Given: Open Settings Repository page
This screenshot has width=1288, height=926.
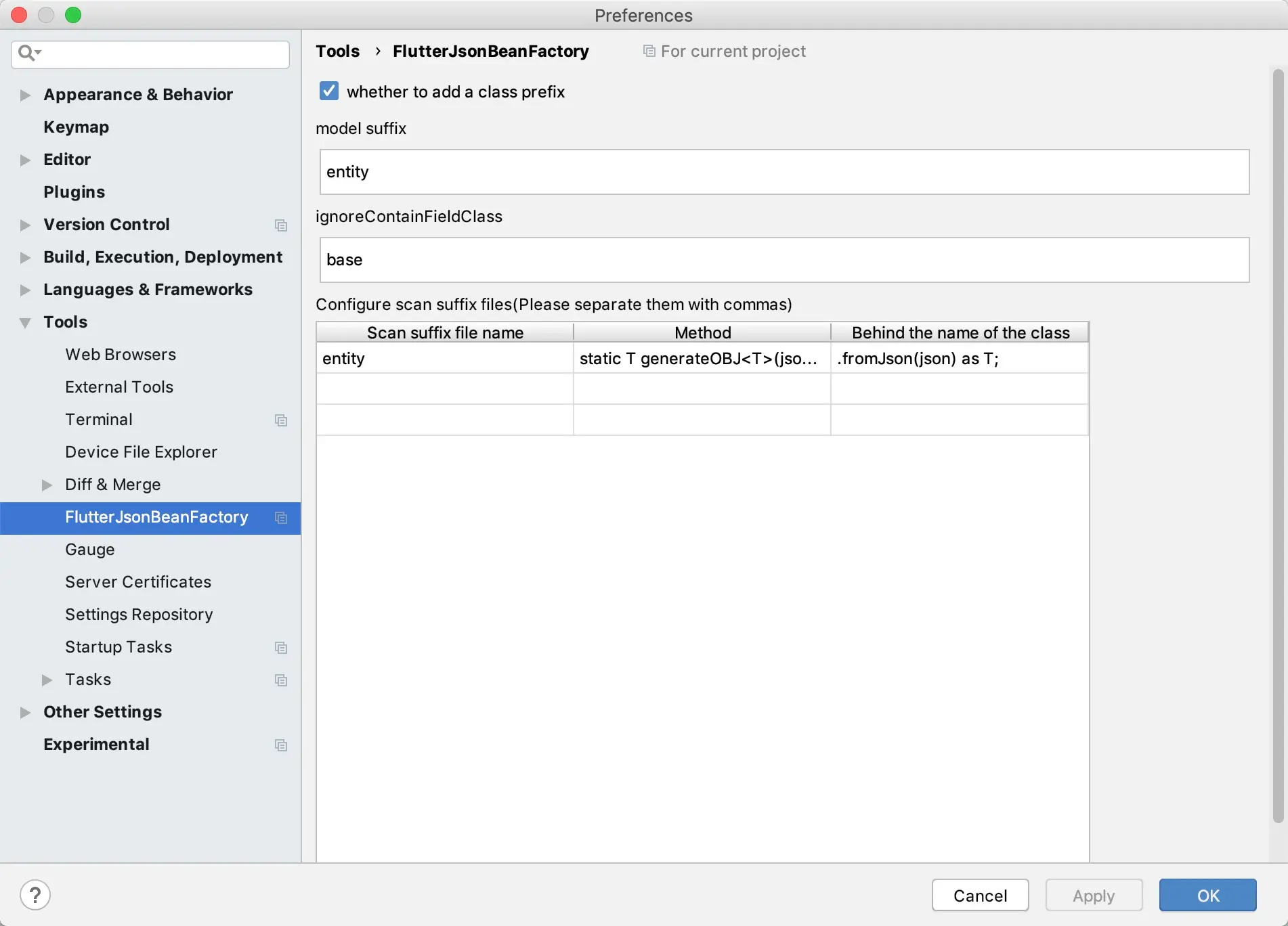Looking at the screenshot, I should point(139,615).
